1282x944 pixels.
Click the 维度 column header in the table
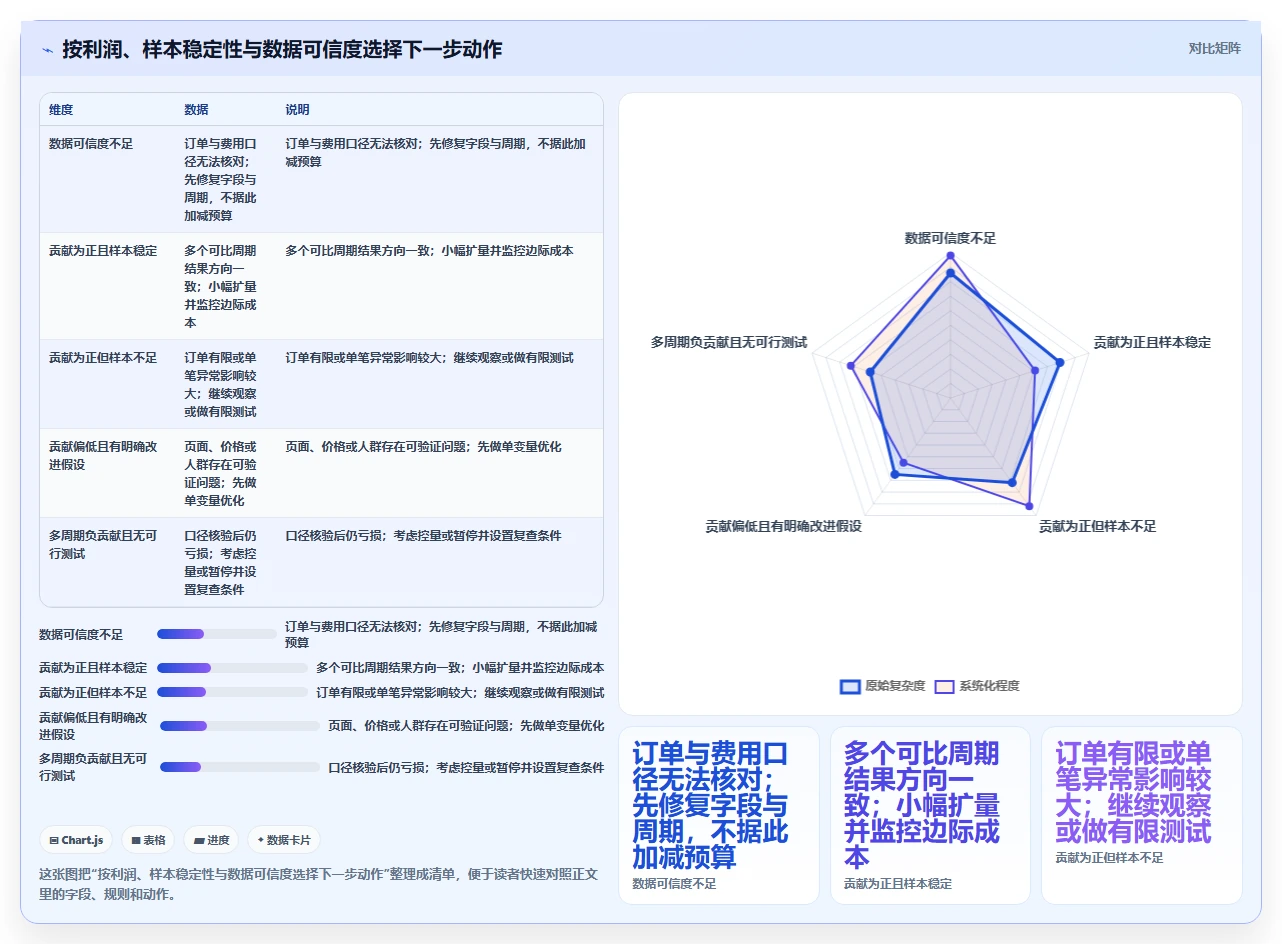(61, 109)
